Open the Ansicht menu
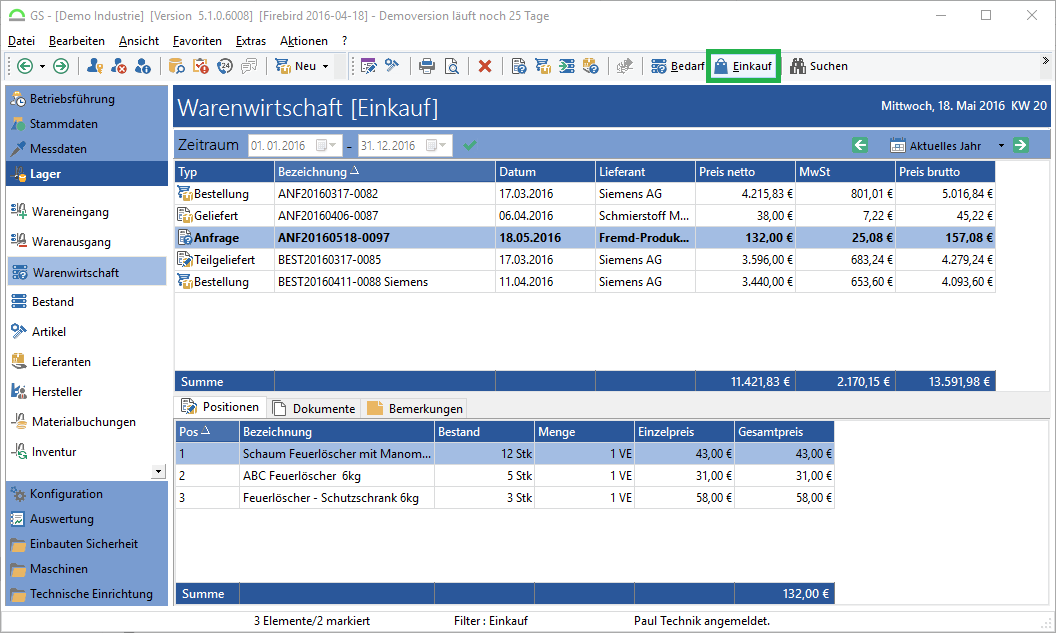Viewport: 1056px width, 633px height. pos(139,41)
